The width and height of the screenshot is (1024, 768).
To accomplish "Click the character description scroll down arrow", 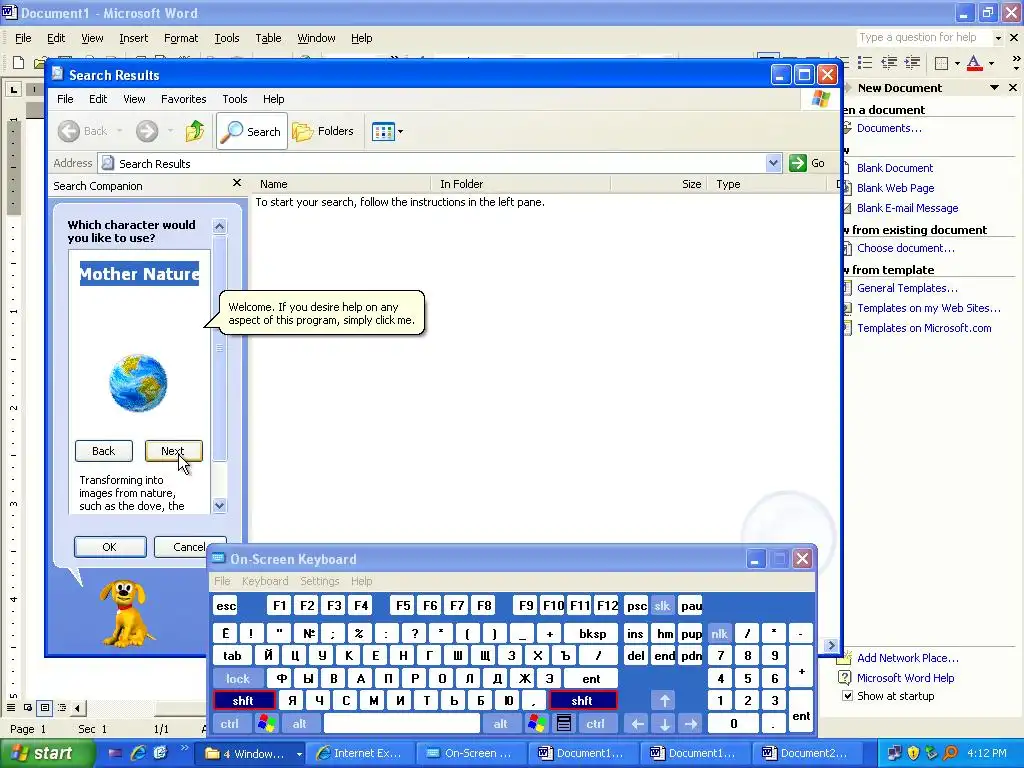I will tap(219, 505).
